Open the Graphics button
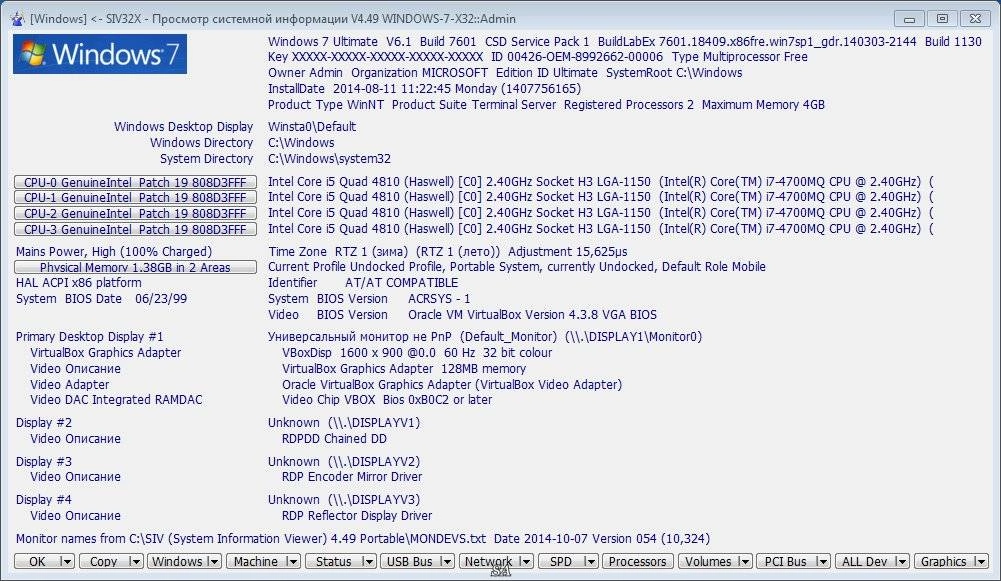The width and height of the screenshot is (1001, 581). pos(944,561)
